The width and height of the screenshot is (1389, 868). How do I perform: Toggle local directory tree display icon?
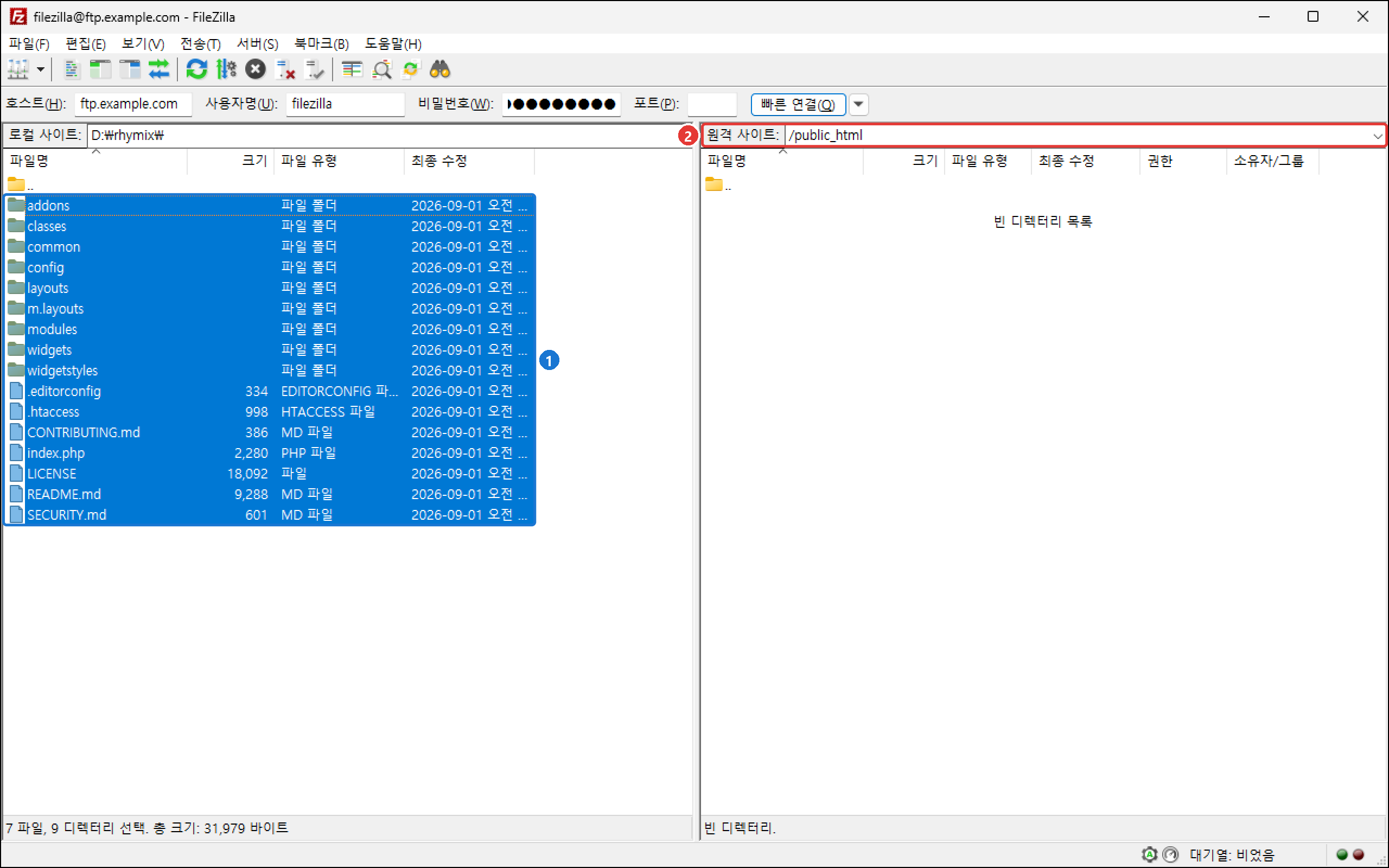click(x=100, y=69)
